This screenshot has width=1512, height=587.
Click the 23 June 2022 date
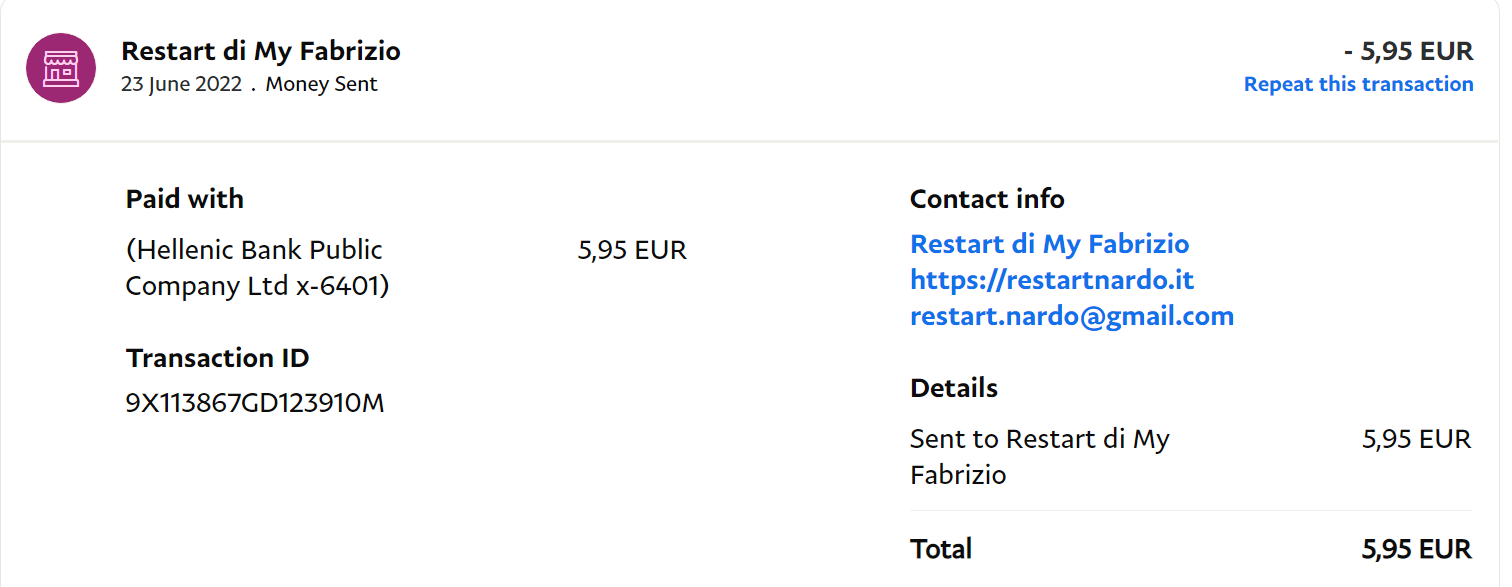point(181,84)
